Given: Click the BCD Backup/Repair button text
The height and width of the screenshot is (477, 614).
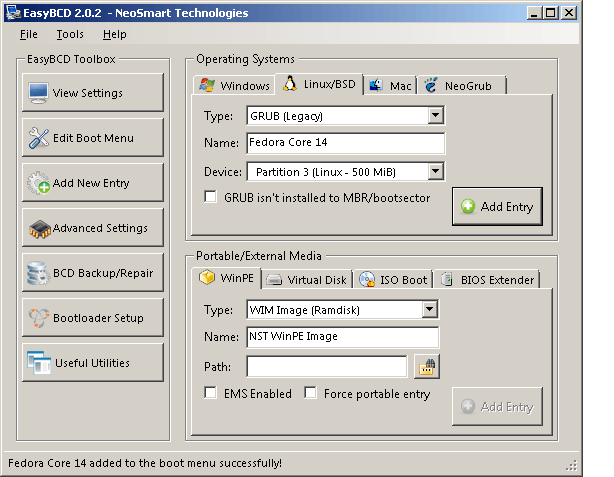Looking at the screenshot, I should pos(103,273).
